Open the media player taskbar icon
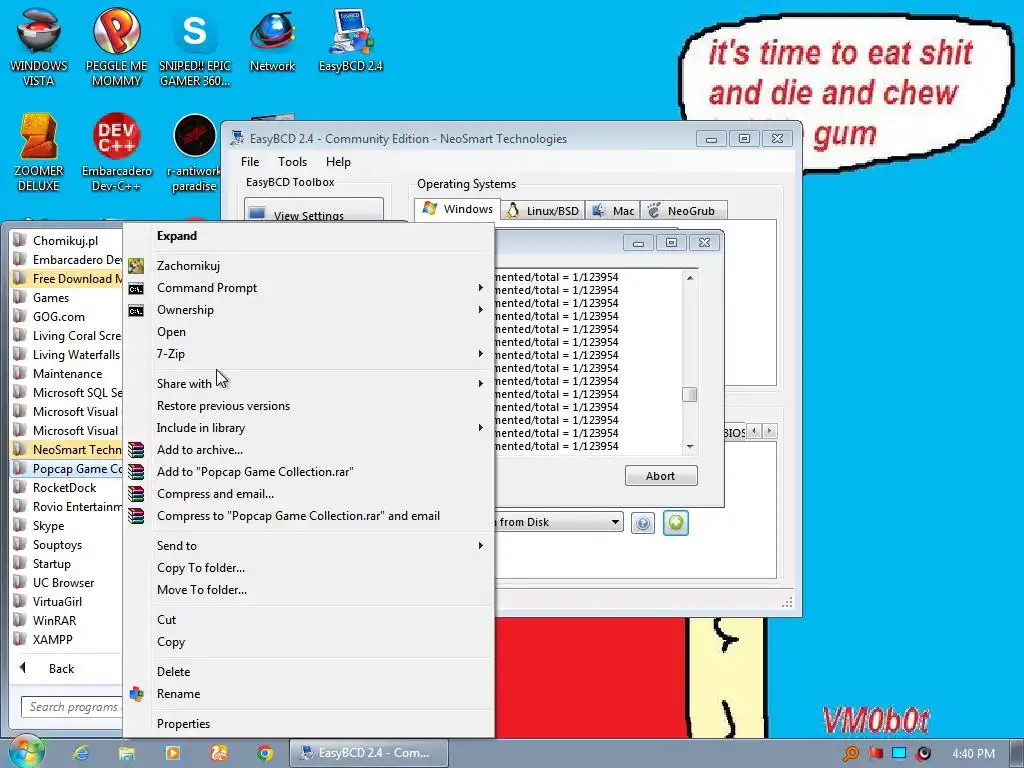 coord(173,753)
